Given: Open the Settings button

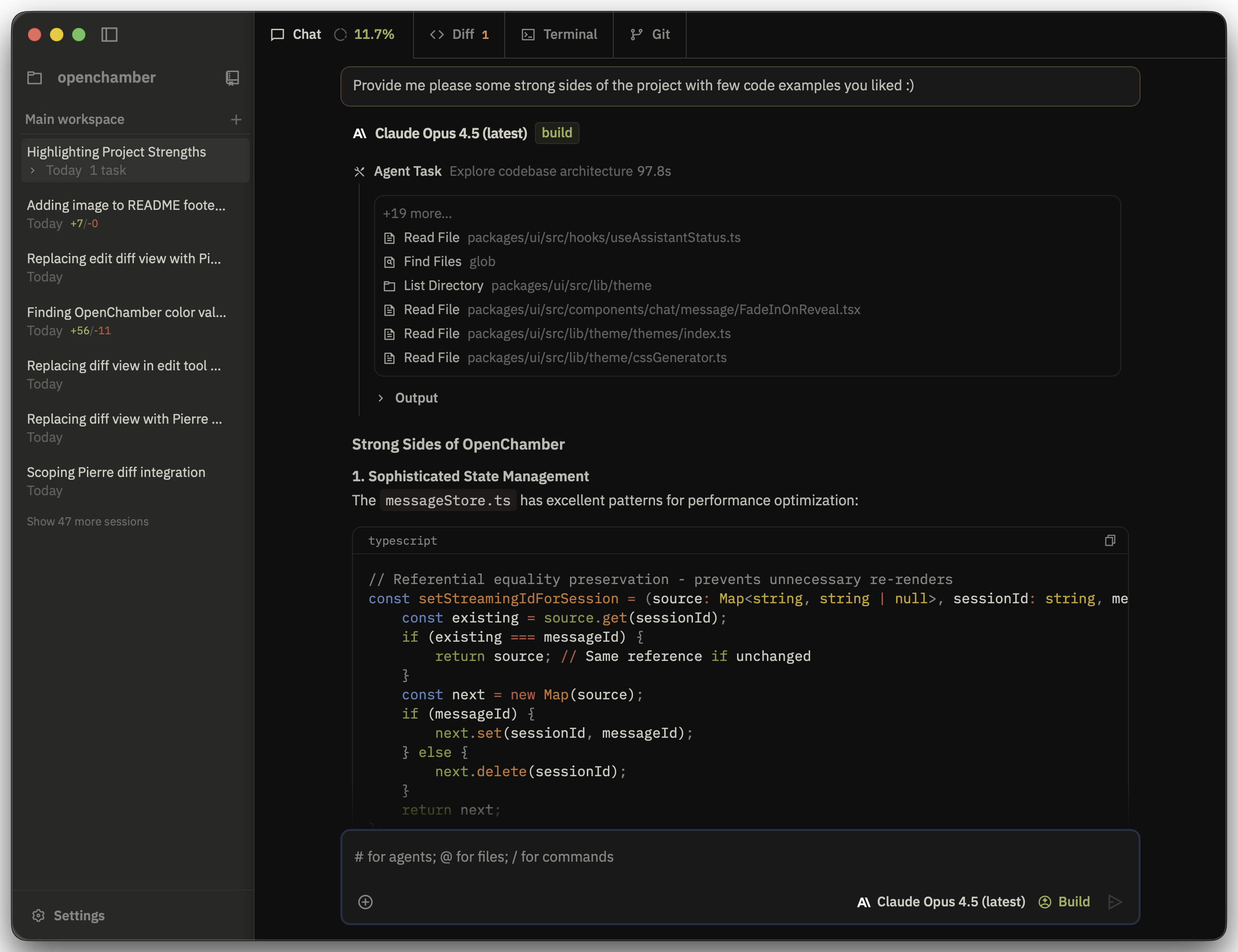Looking at the screenshot, I should [x=69, y=915].
